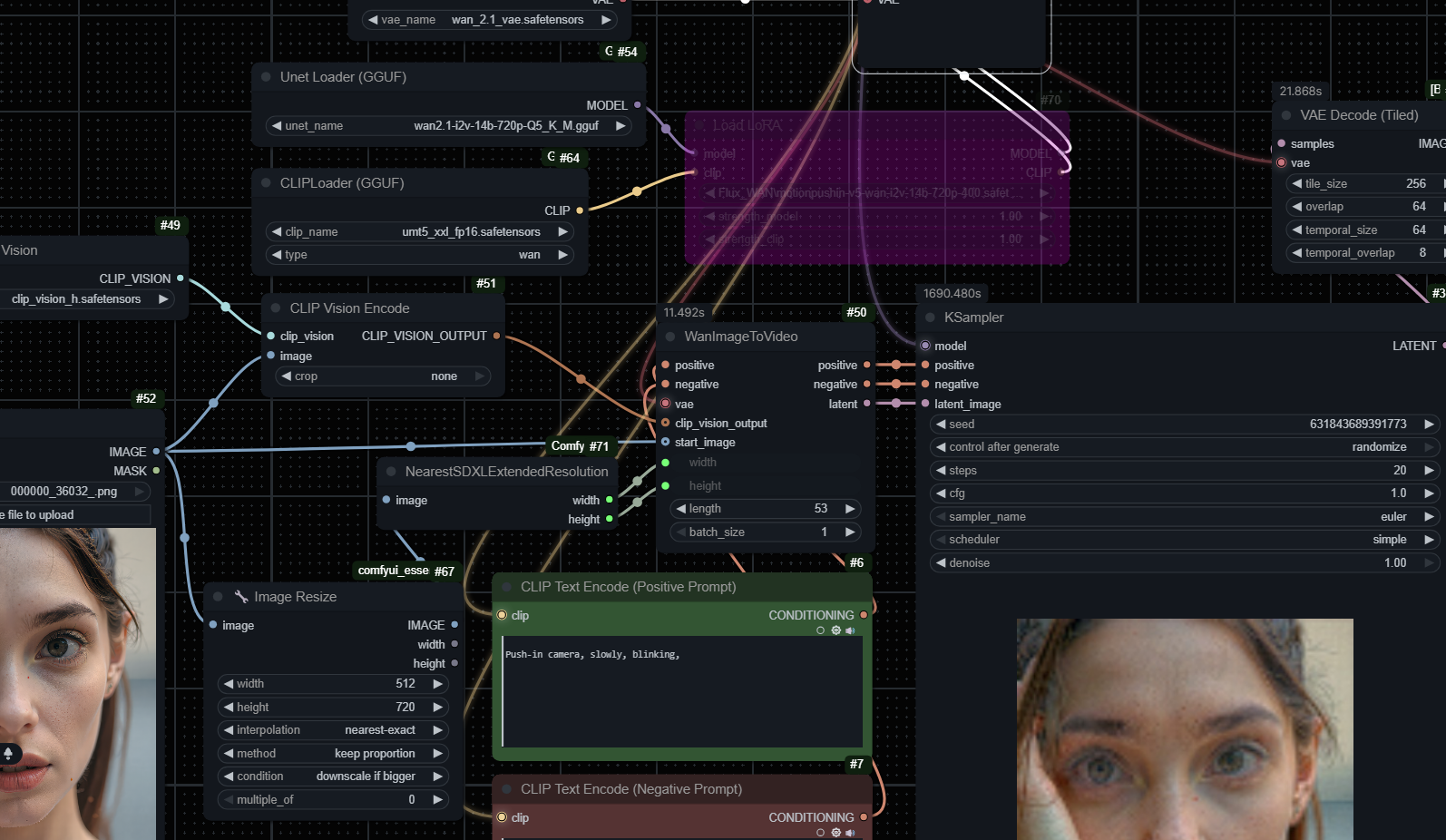Open CLIPLoader type wan dropdown
The image size is (1446, 840).
point(420,255)
